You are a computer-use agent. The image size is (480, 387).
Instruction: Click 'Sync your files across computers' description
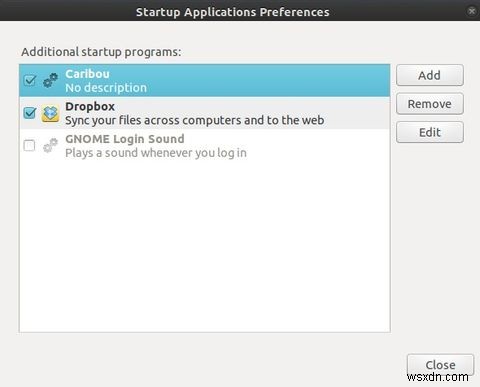coord(195,120)
